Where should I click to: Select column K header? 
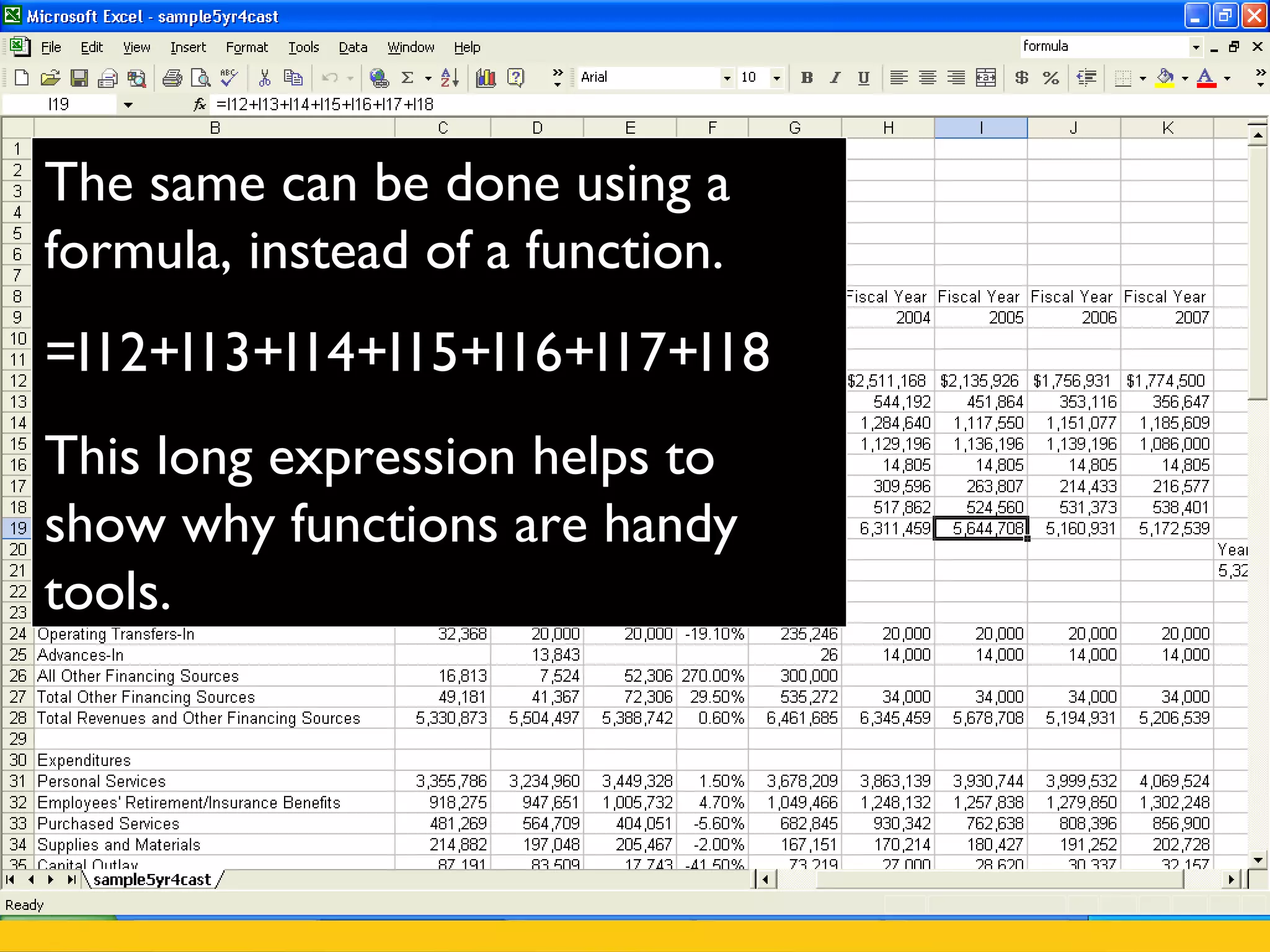pos(1167,128)
